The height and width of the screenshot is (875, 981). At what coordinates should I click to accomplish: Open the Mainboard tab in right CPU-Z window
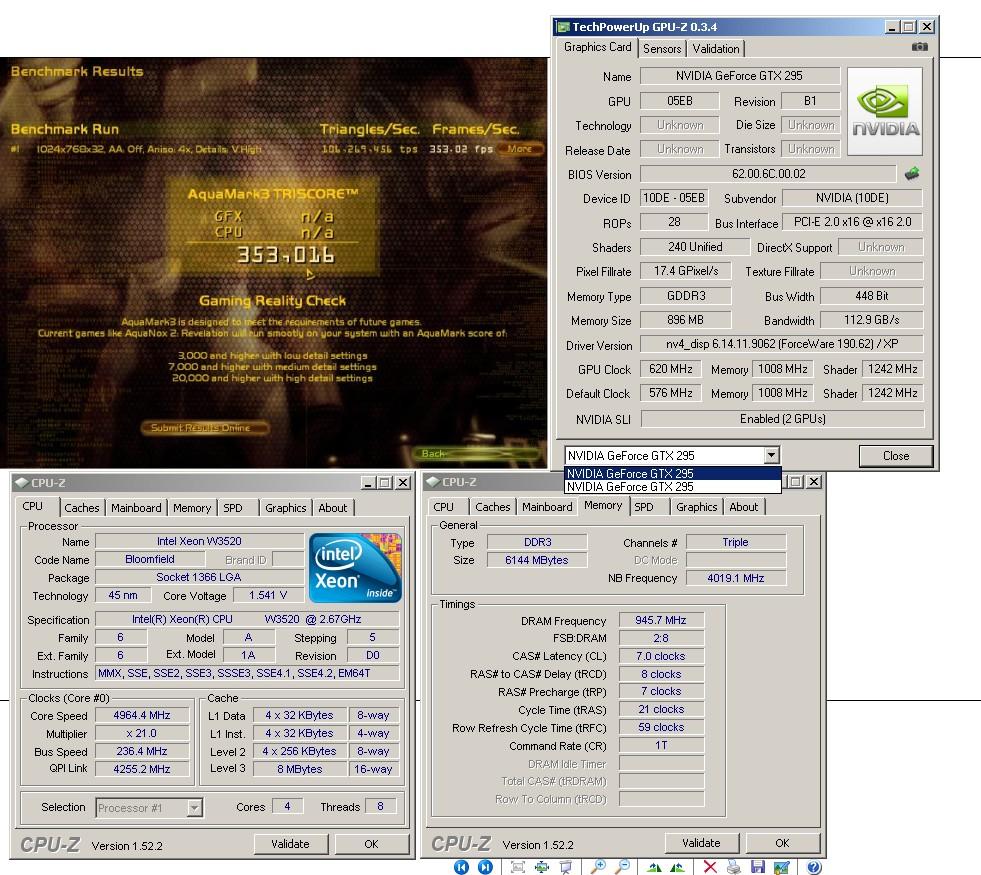pyautogui.click(x=547, y=507)
